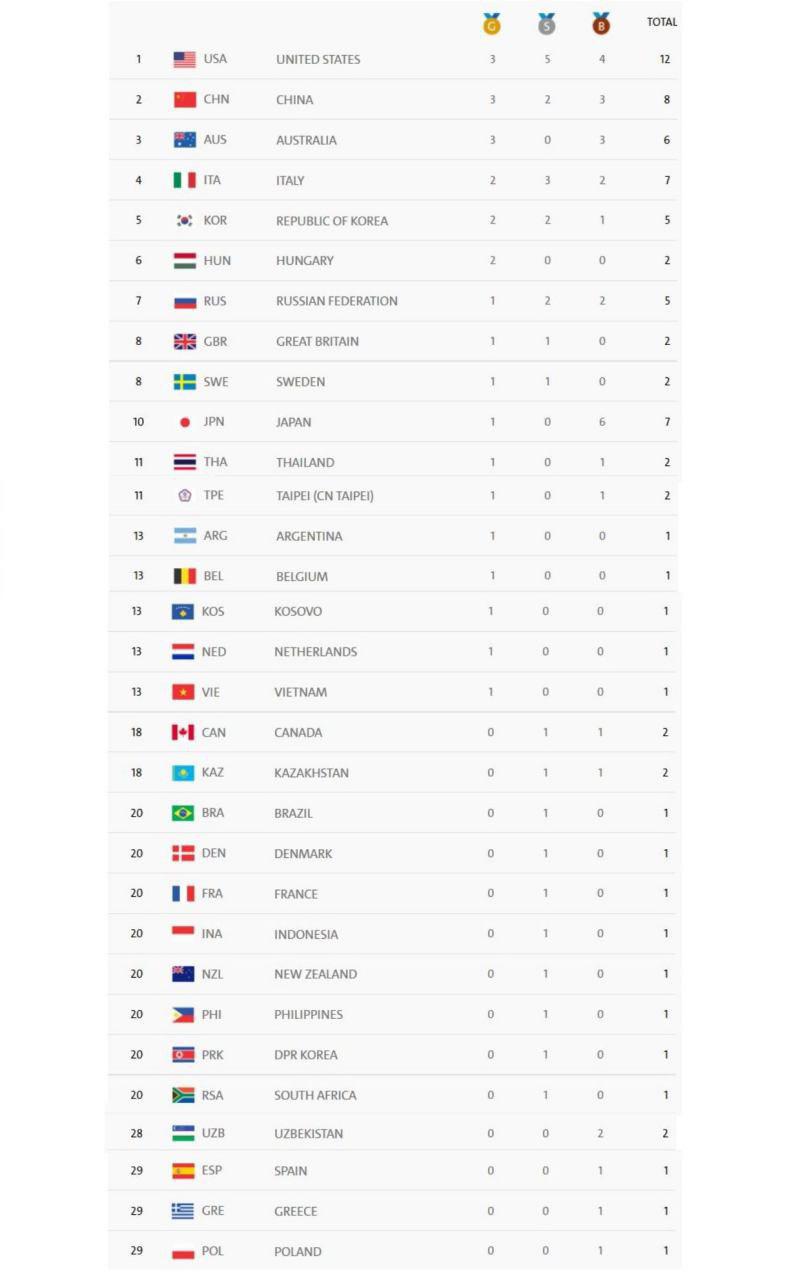Image resolution: width=787 pixels, height=1280 pixels.
Task: Click the Republic of Korea flag
Action: pyautogui.click(x=184, y=221)
